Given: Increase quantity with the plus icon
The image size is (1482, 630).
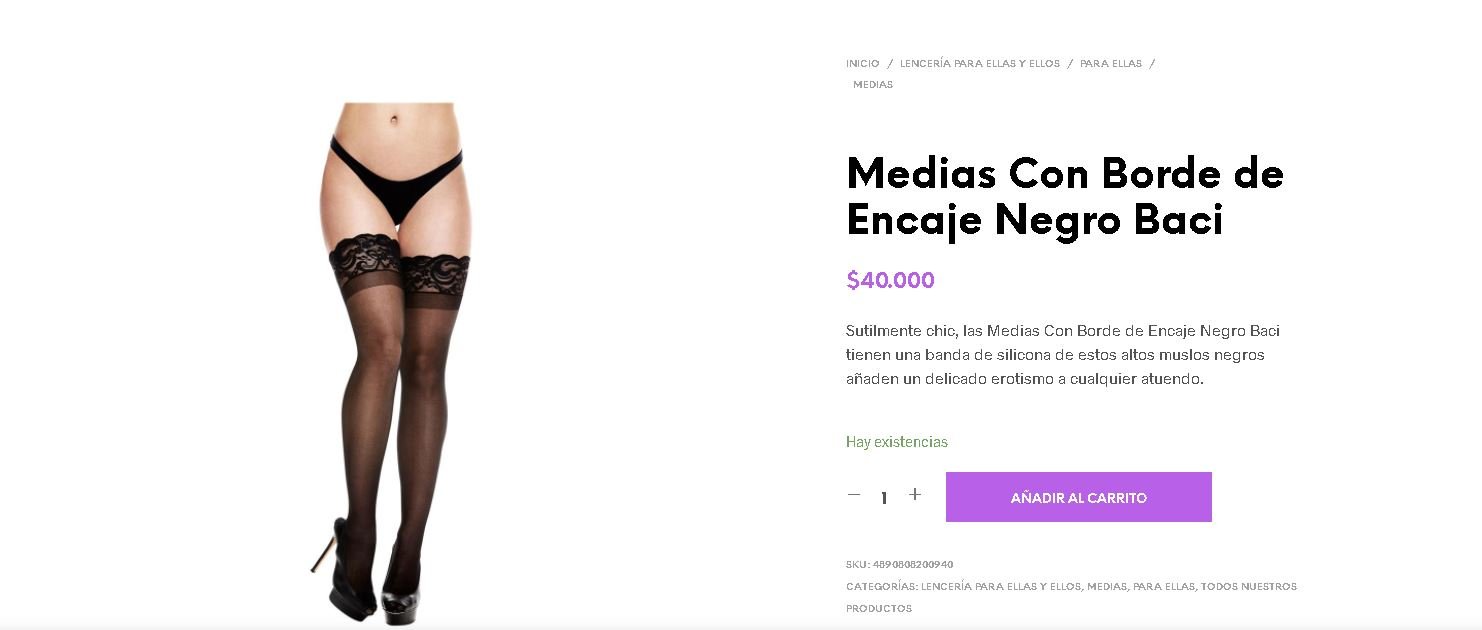Looking at the screenshot, I should pyautogui.click(x=914, y=495).
